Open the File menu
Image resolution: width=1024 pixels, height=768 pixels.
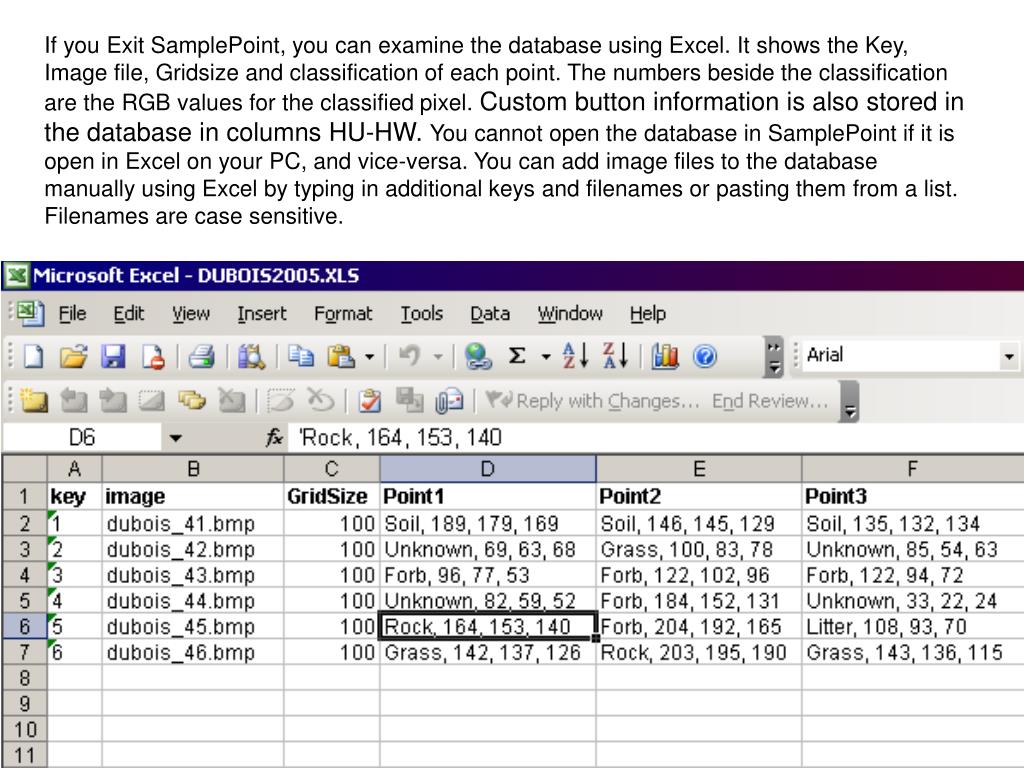[x=72, y=314]
